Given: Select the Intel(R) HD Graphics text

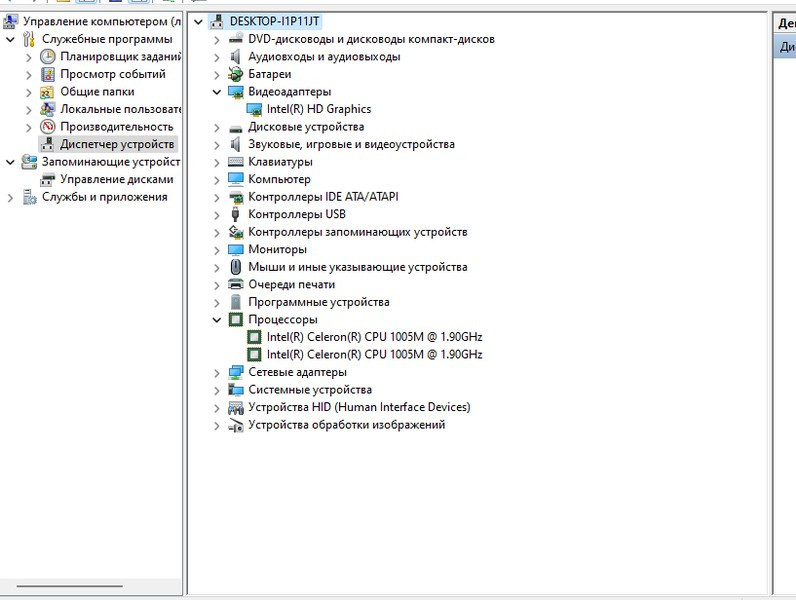Looking at the screenshot, I should pyautogui.click(x=319, y=109).
